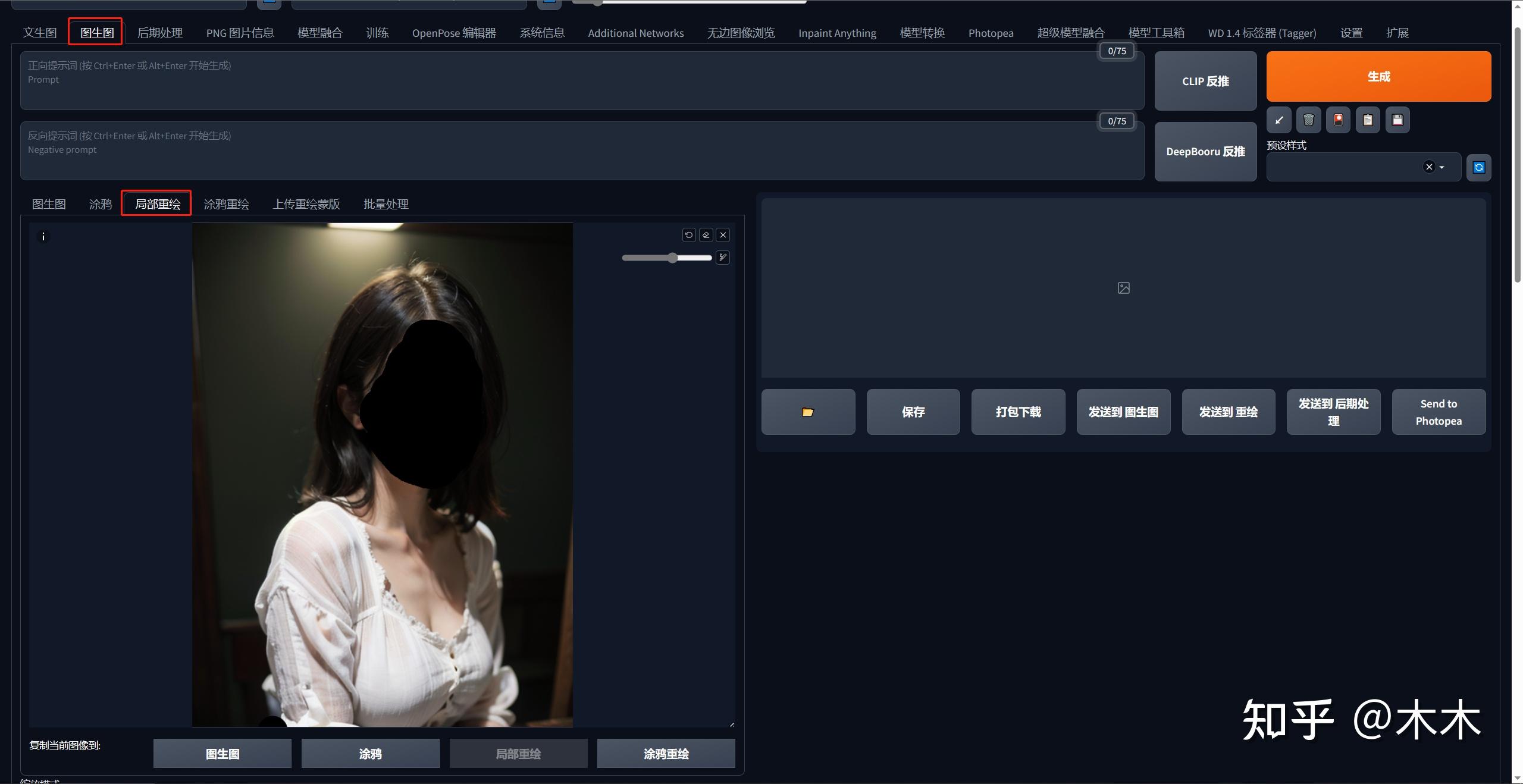Click the CLIP 反推 button
The height and width of the screenshot is (784, 1523).
pos(1205,81)
